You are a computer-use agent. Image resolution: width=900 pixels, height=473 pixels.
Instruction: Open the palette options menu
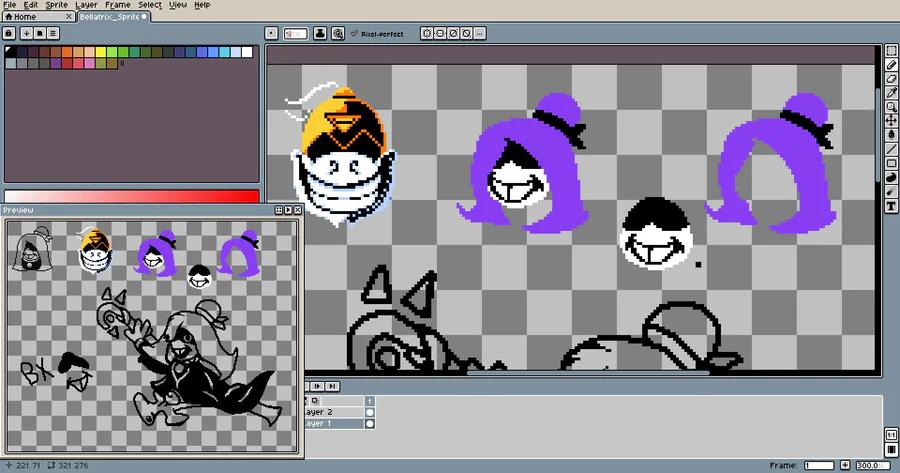click(53, 33)
